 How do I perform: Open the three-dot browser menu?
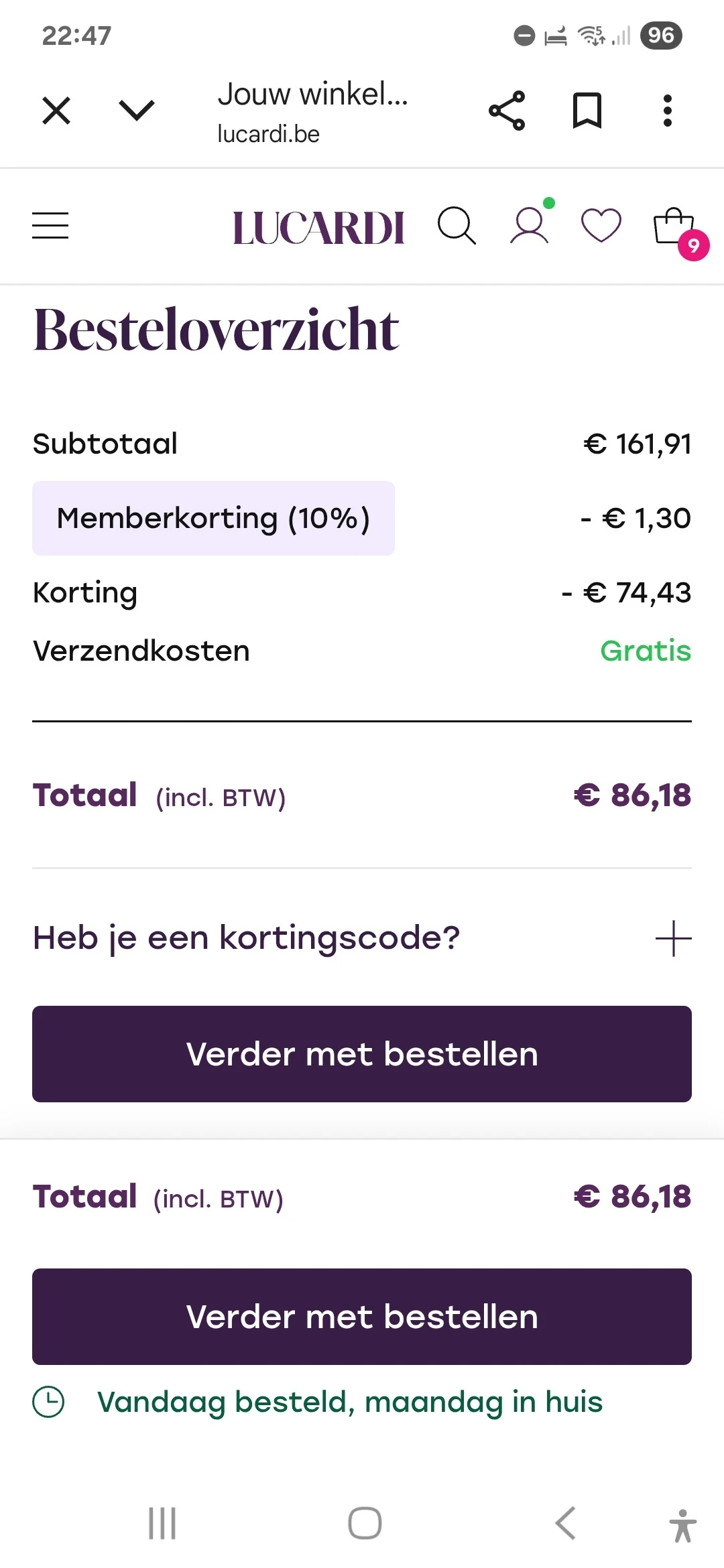[667, 111]
